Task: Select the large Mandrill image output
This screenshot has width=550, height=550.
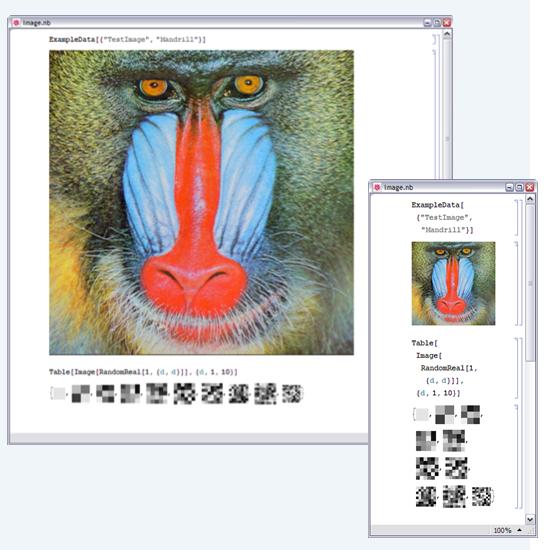Action: [x=201, y=202]
